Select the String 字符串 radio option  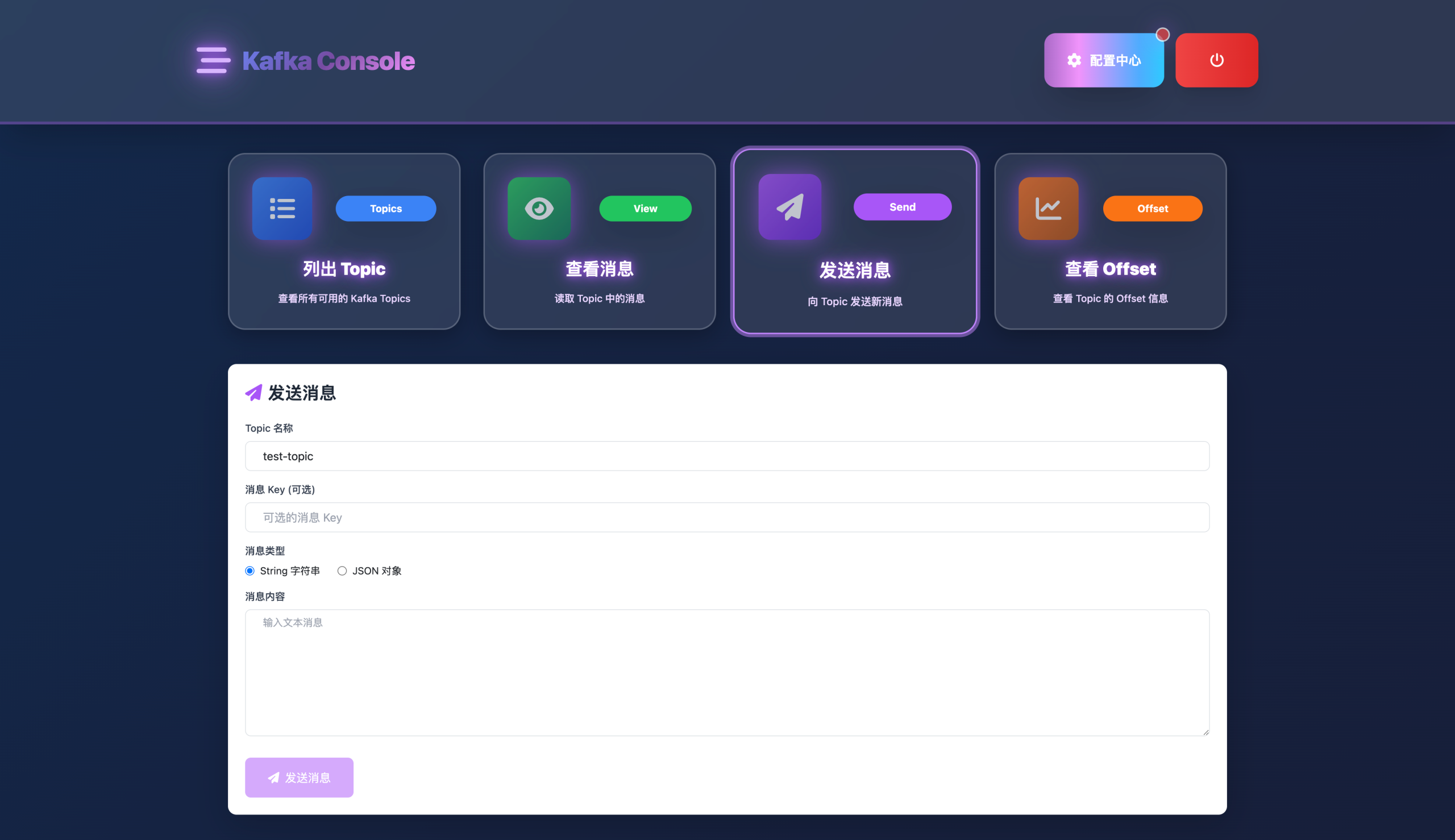tap(250, 571)
